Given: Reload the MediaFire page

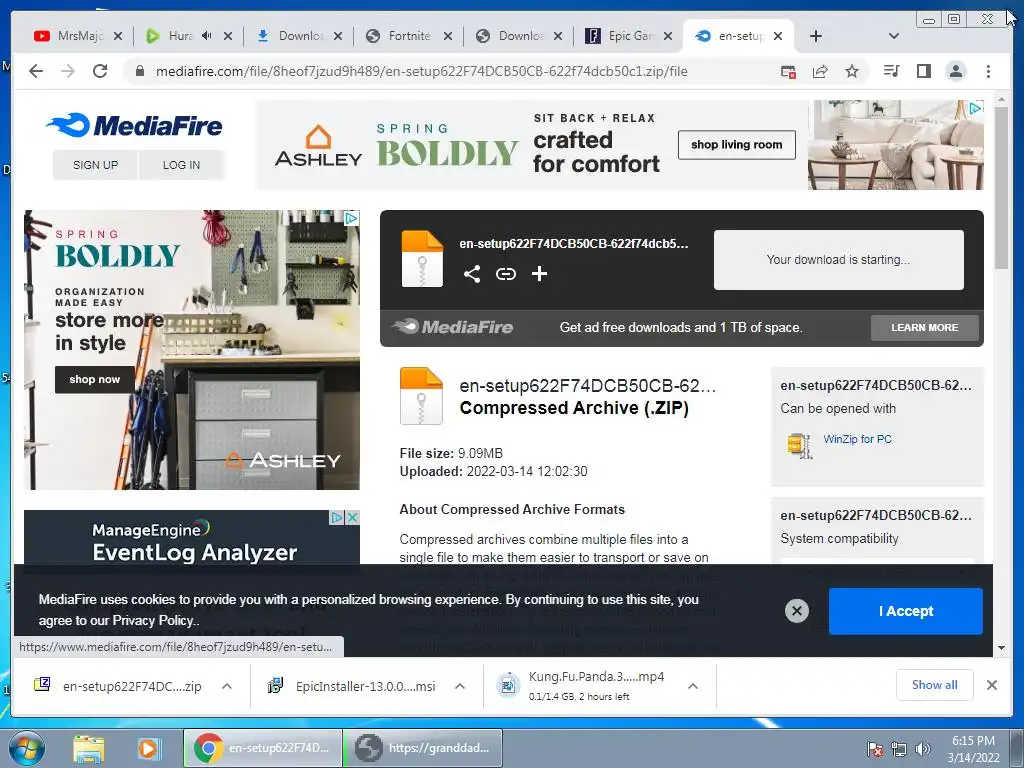Looking at the screenshot, I should 100,71.
